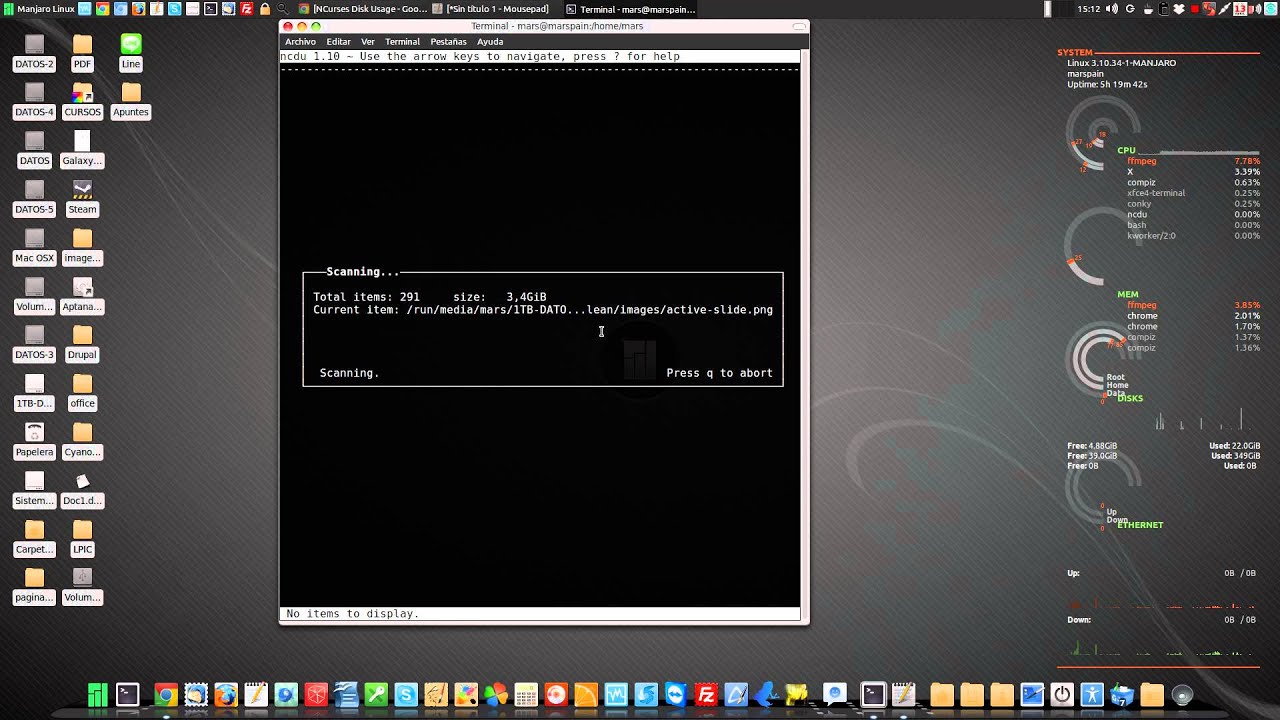Screen dimensions: 1280x720
Task: Open the Ayuda menu
Action: [x=490, y=42]
